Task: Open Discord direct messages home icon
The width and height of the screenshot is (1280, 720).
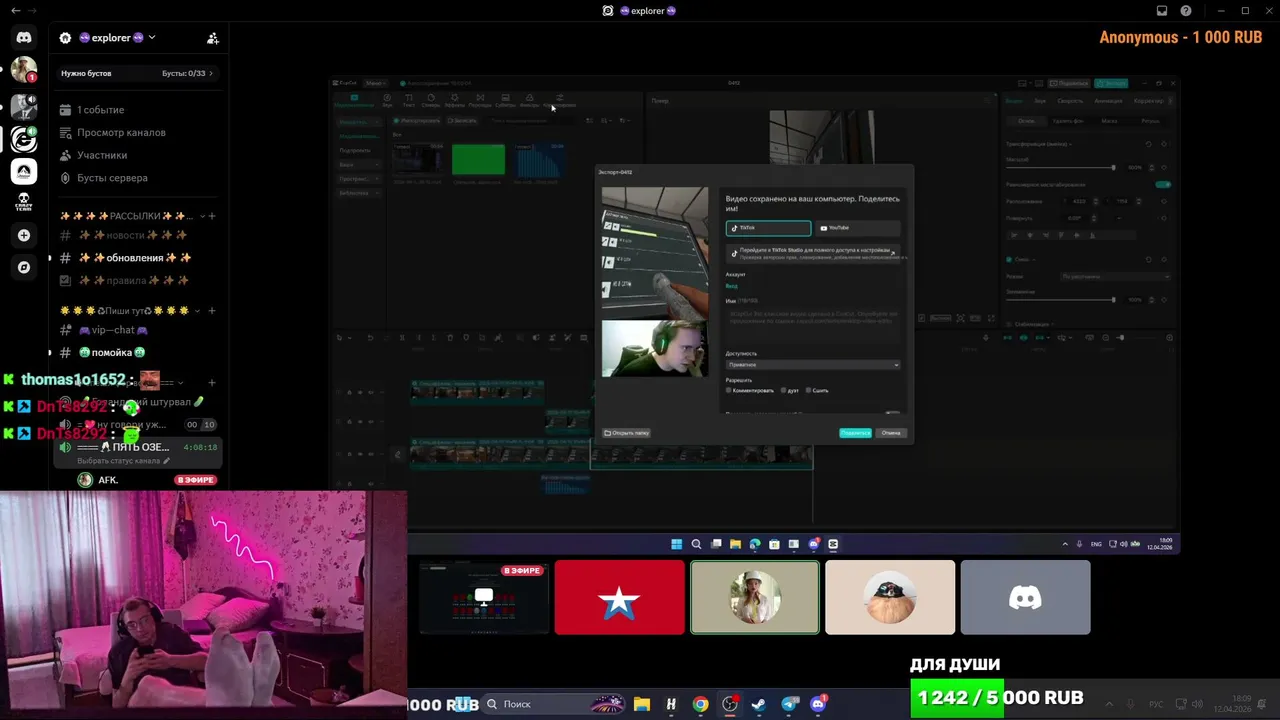Action: 24,37
